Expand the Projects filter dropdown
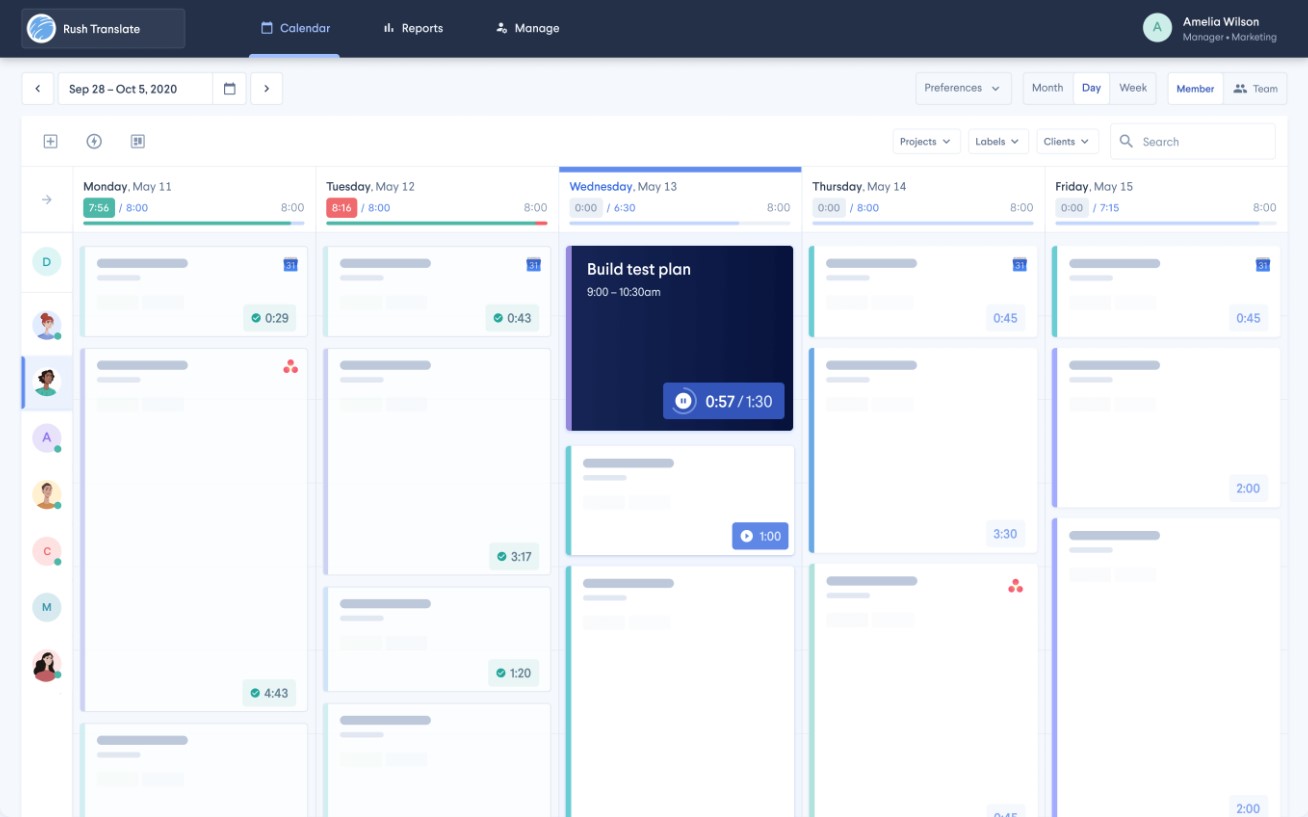This screenshot has width=1308, height=817. 926,141
